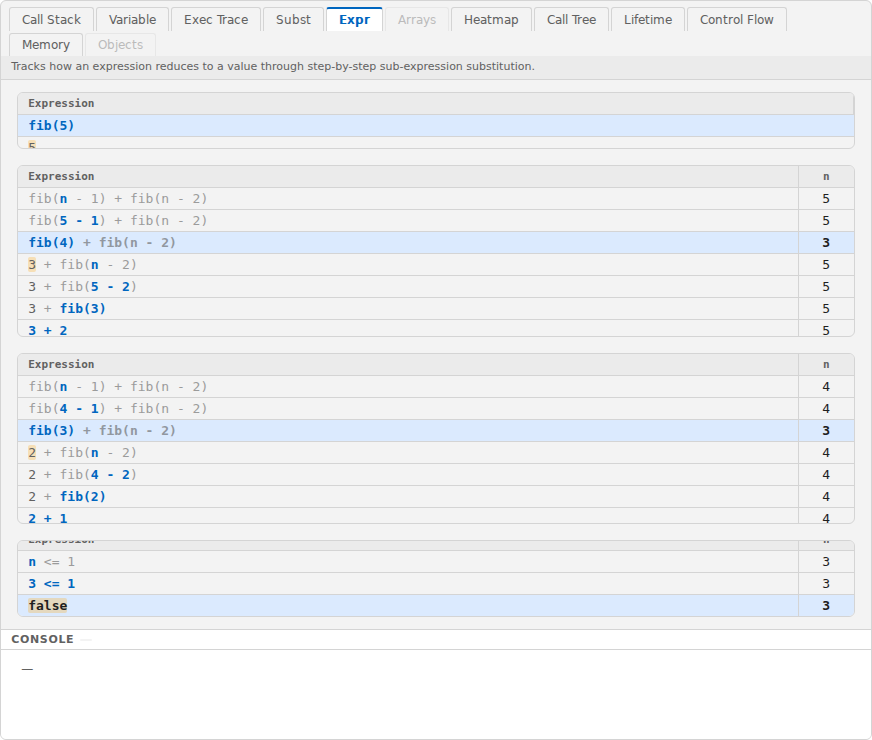Select highlighted row fib(4) + fib(n - 2)
The width and height of the screenshot is (872, 740).
pos(435,242)
